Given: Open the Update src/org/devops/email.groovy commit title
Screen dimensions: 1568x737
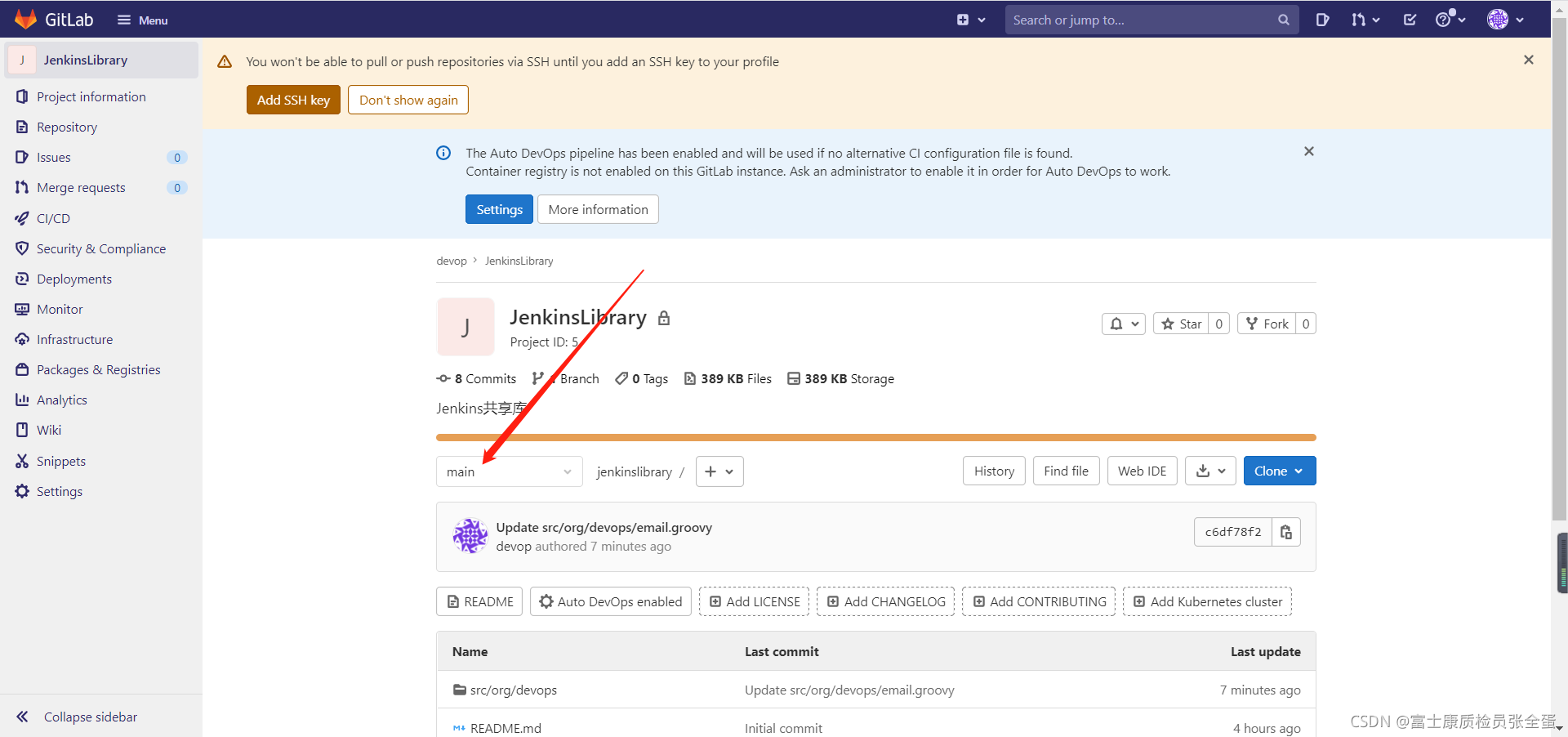Looking at the screenshot, I should coord(604,527).
